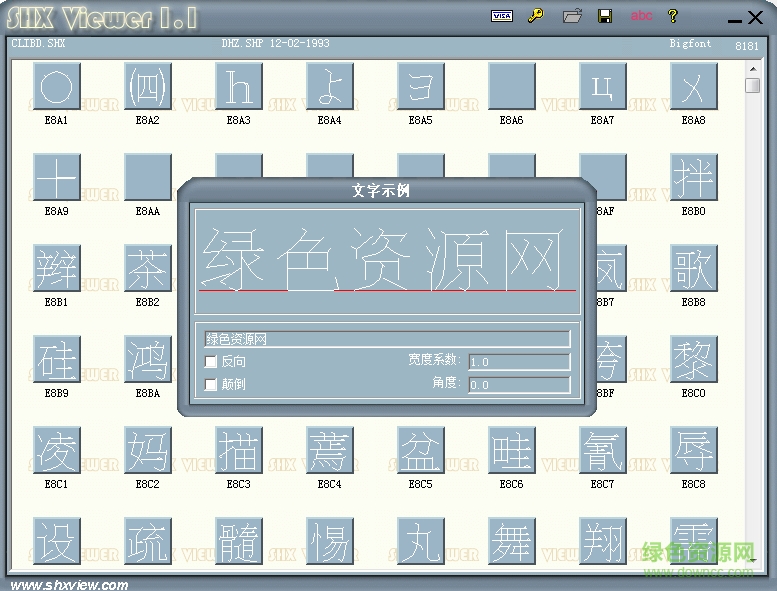Select glyph tile E8C8
Image resolution: width=777 pixels, height=591 pixels.
[x=694, y=450]
